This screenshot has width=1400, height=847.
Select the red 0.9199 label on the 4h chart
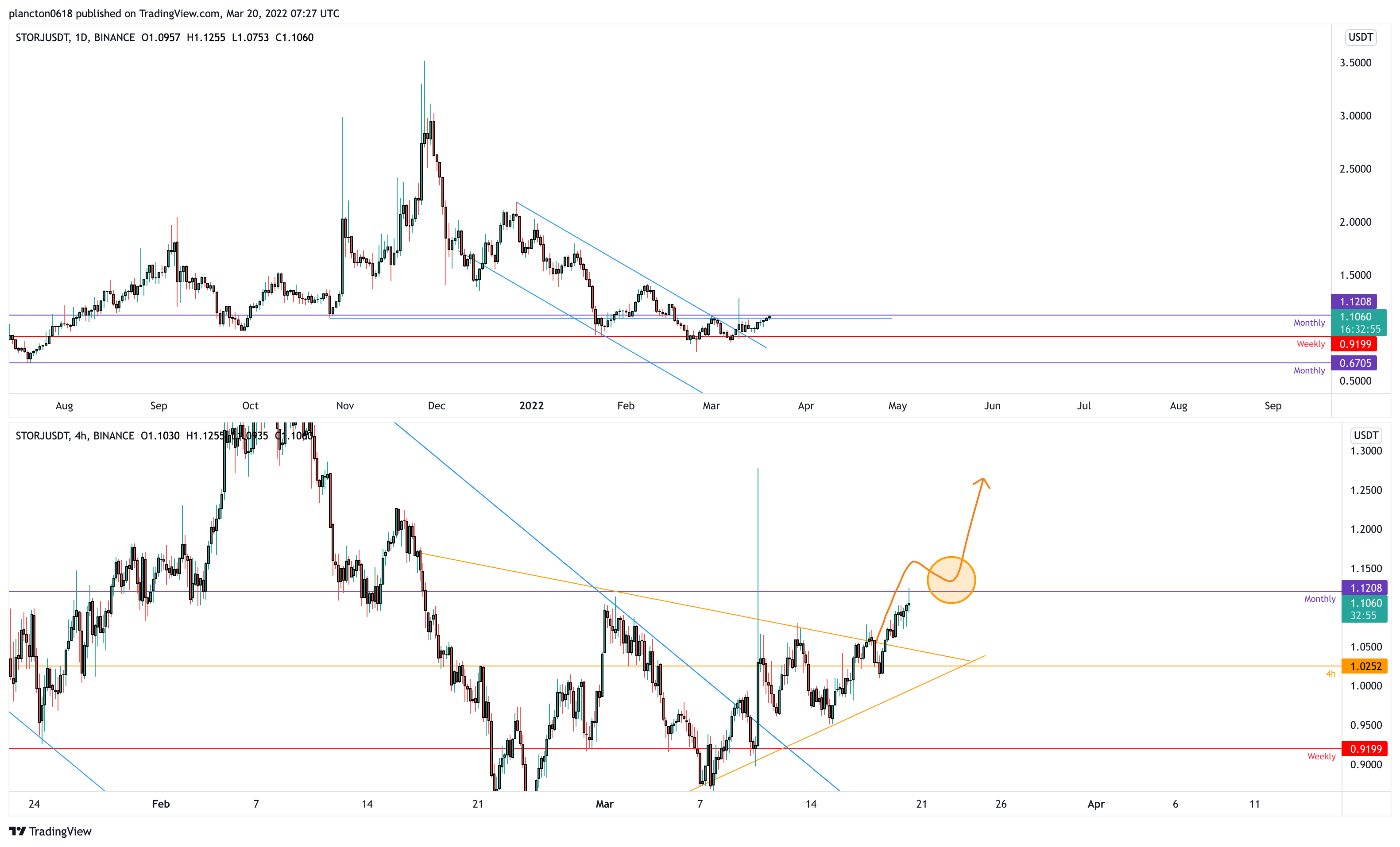(x=1365, y=749)
